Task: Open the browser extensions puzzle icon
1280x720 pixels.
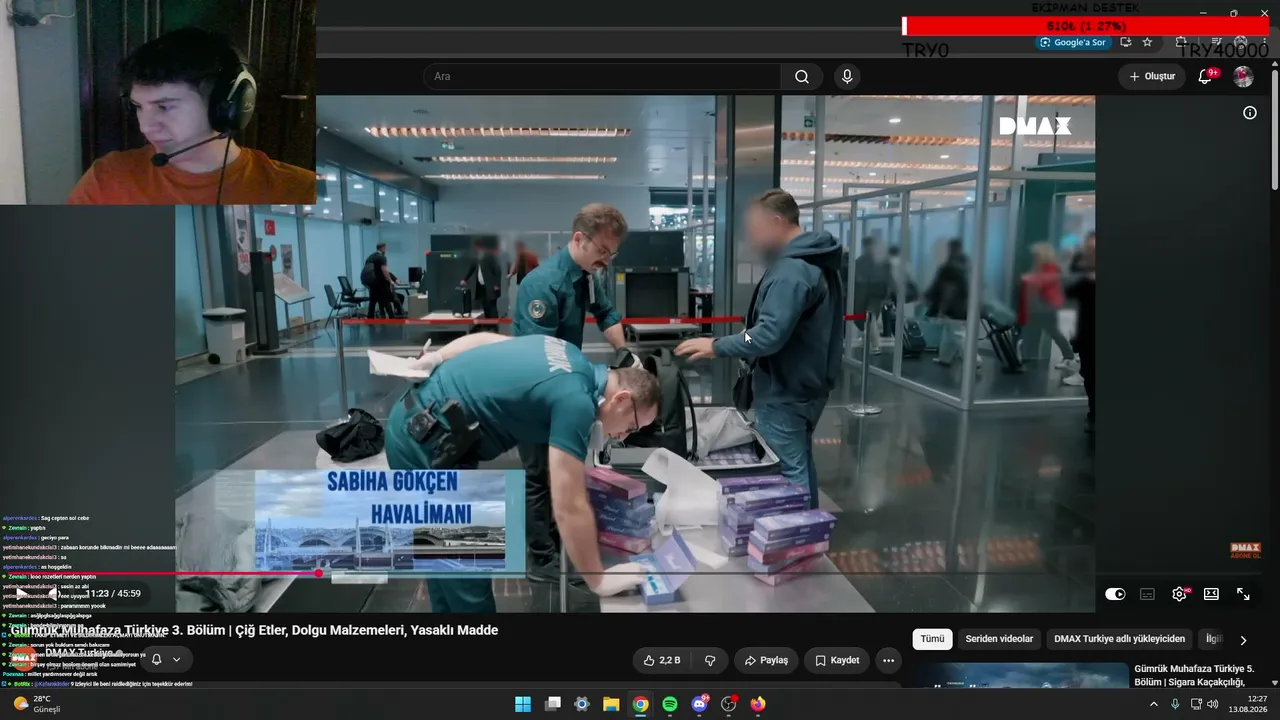Action: coord(1181,42)
